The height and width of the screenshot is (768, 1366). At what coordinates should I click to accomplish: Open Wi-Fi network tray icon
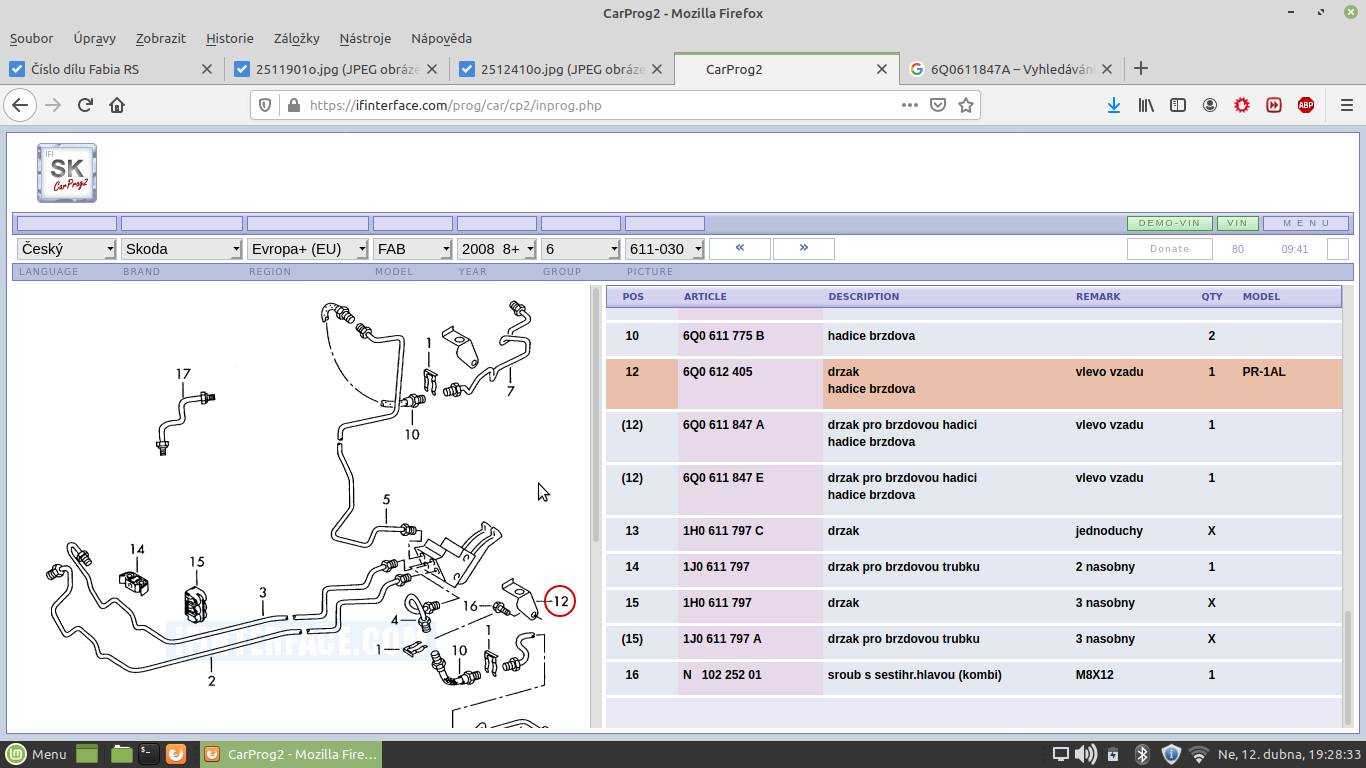(x=1199, y=754)
